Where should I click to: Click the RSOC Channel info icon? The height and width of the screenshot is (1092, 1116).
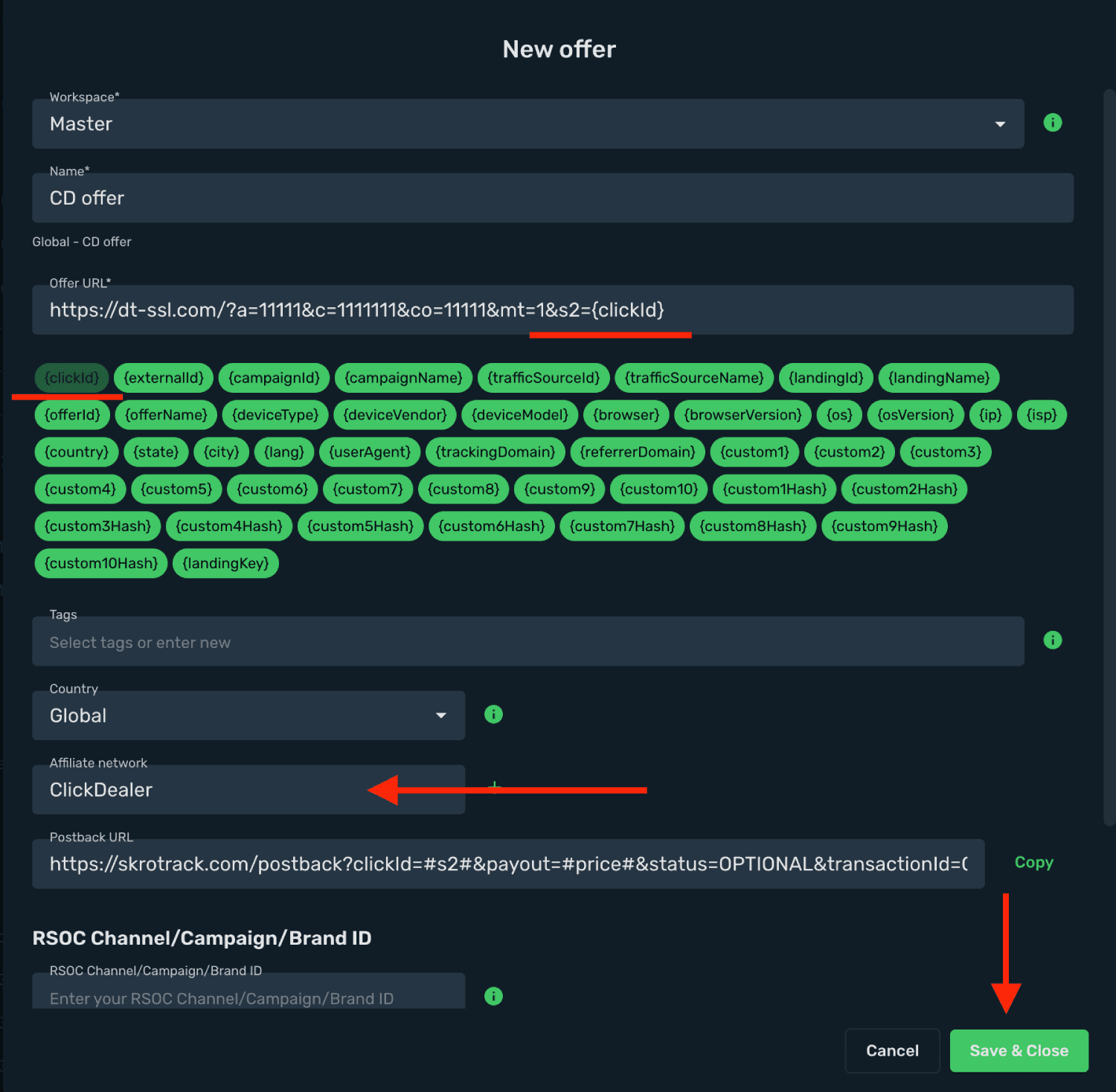(493, 996)
